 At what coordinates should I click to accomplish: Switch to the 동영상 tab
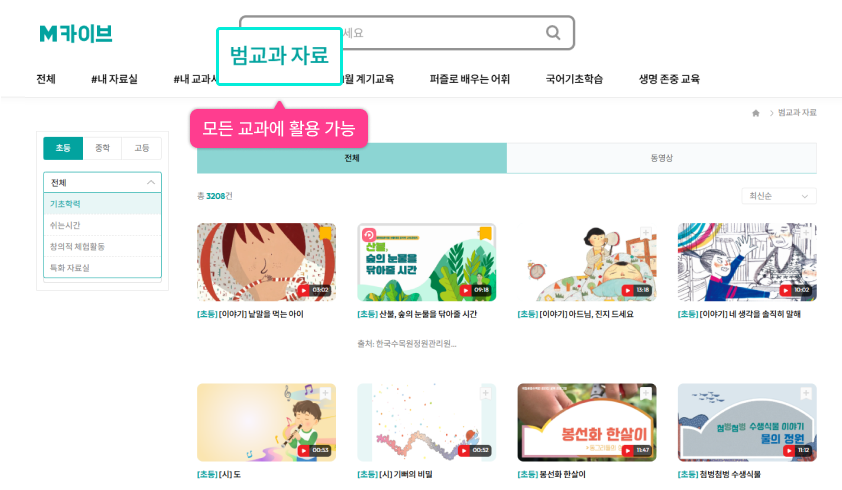tap(662, 158)
